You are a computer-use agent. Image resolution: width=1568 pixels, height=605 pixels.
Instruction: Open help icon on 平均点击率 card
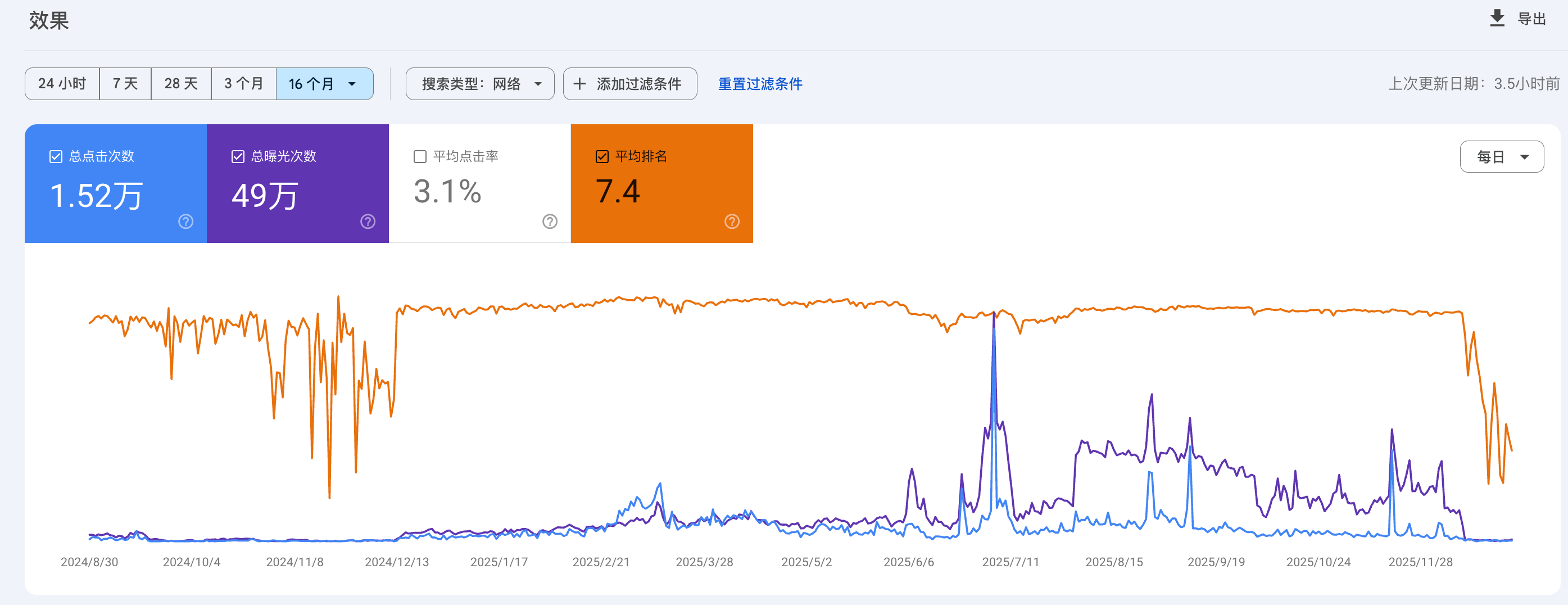(x=550, y=221)
